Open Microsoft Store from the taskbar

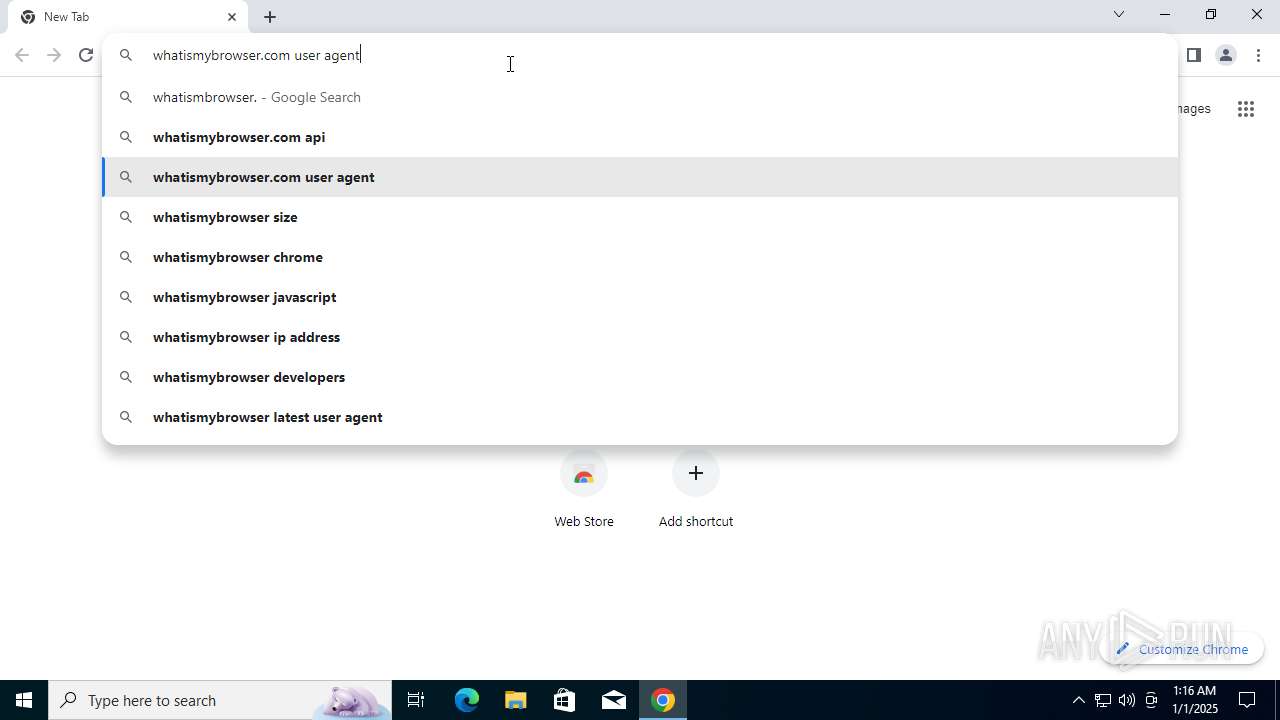[x=565, y=700]
